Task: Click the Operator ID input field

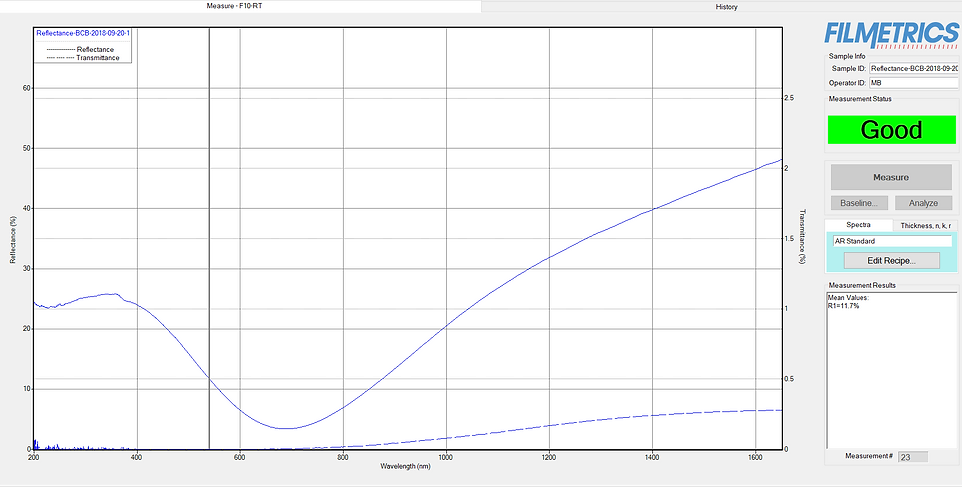Action: pyautogui.click(x=914, y=83)
